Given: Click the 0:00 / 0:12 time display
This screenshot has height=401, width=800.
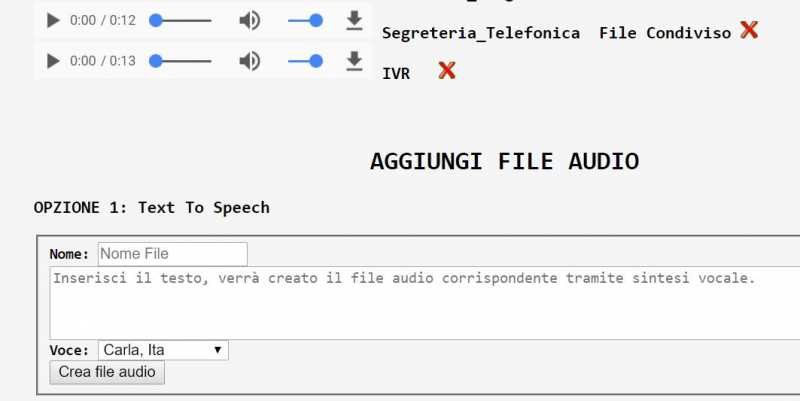Looking at the screenshot, I should (103, 20).
